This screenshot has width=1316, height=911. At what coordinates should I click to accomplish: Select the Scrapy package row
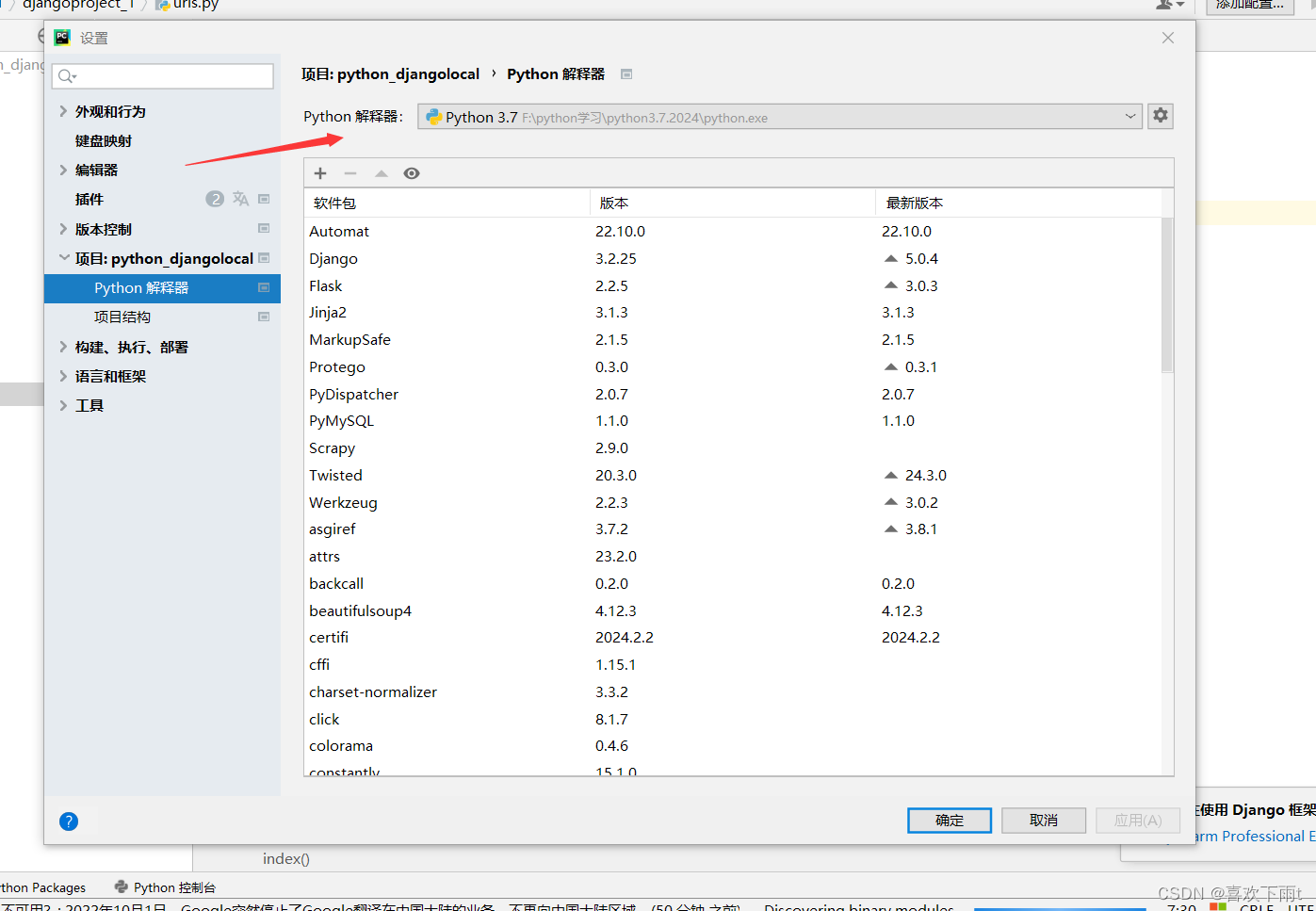point(733,448)
